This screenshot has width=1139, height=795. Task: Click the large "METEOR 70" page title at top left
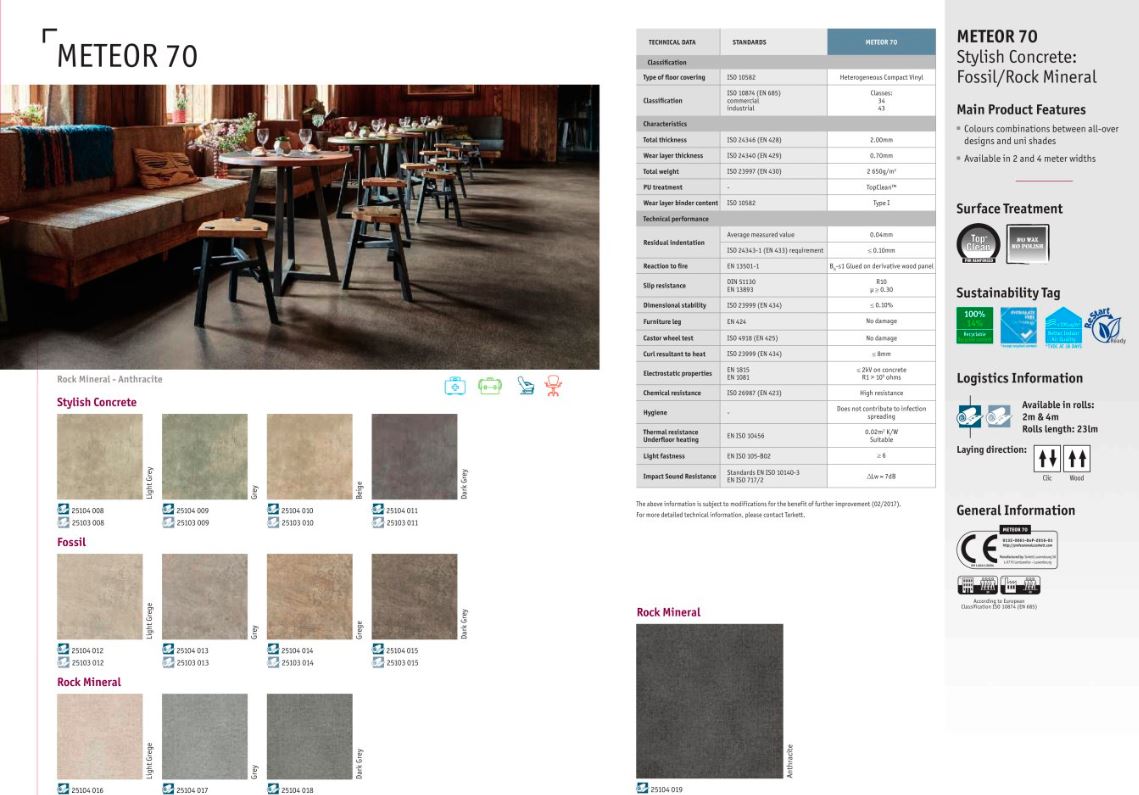(127, 56)
